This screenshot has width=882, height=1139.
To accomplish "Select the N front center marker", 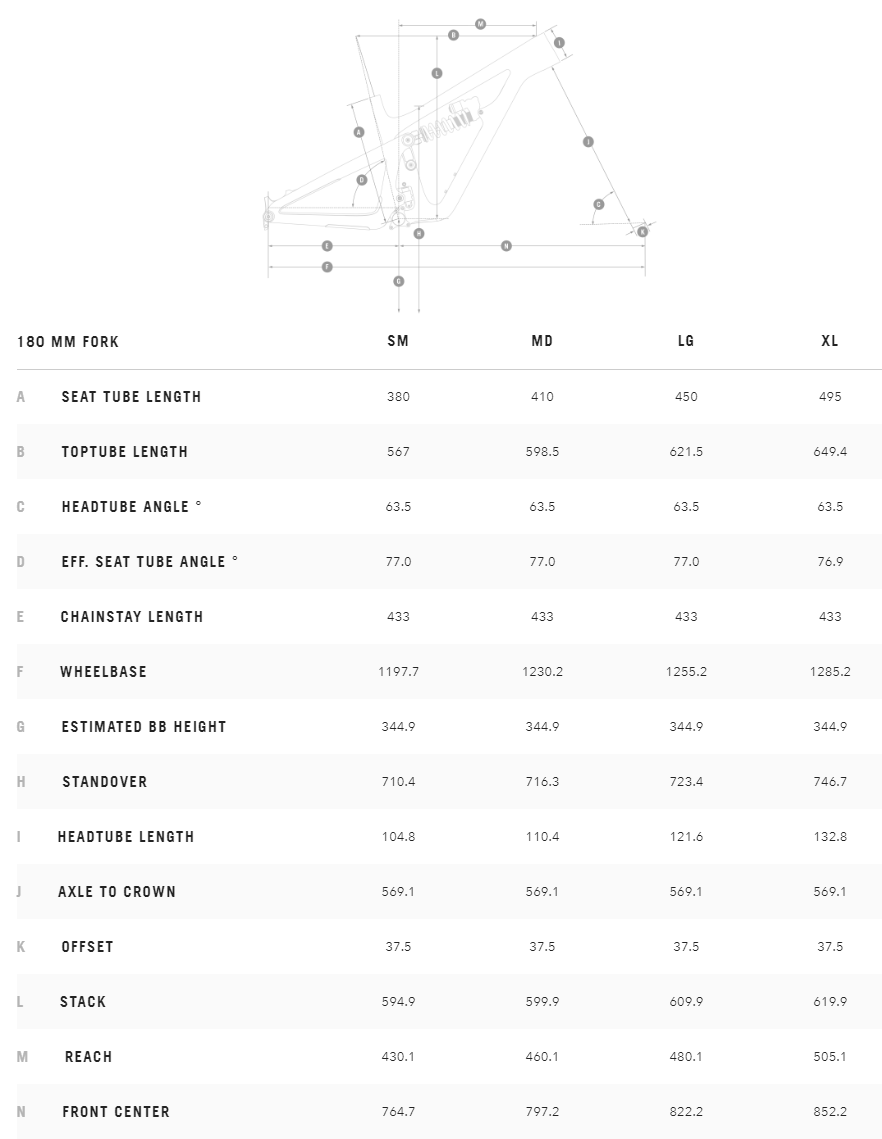I will pyautogui.click(x=506, y=245).
